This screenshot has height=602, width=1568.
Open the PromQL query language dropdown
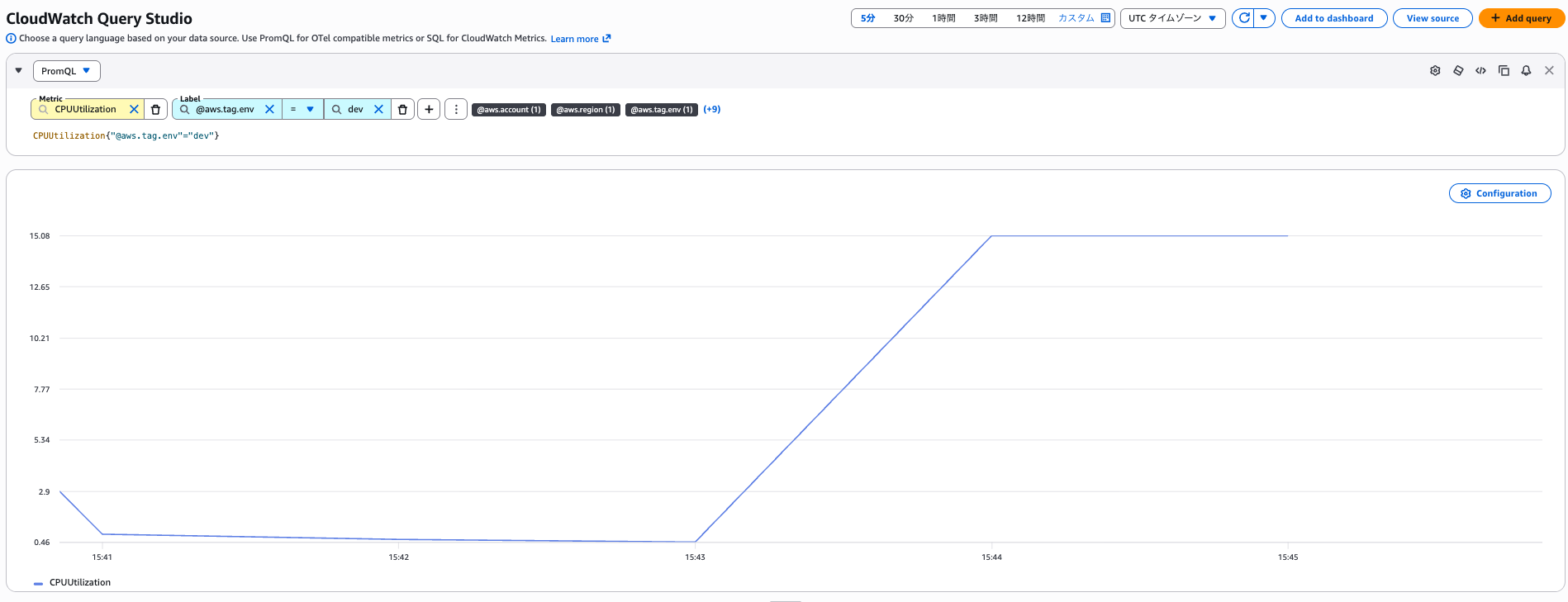coord(66,71)
